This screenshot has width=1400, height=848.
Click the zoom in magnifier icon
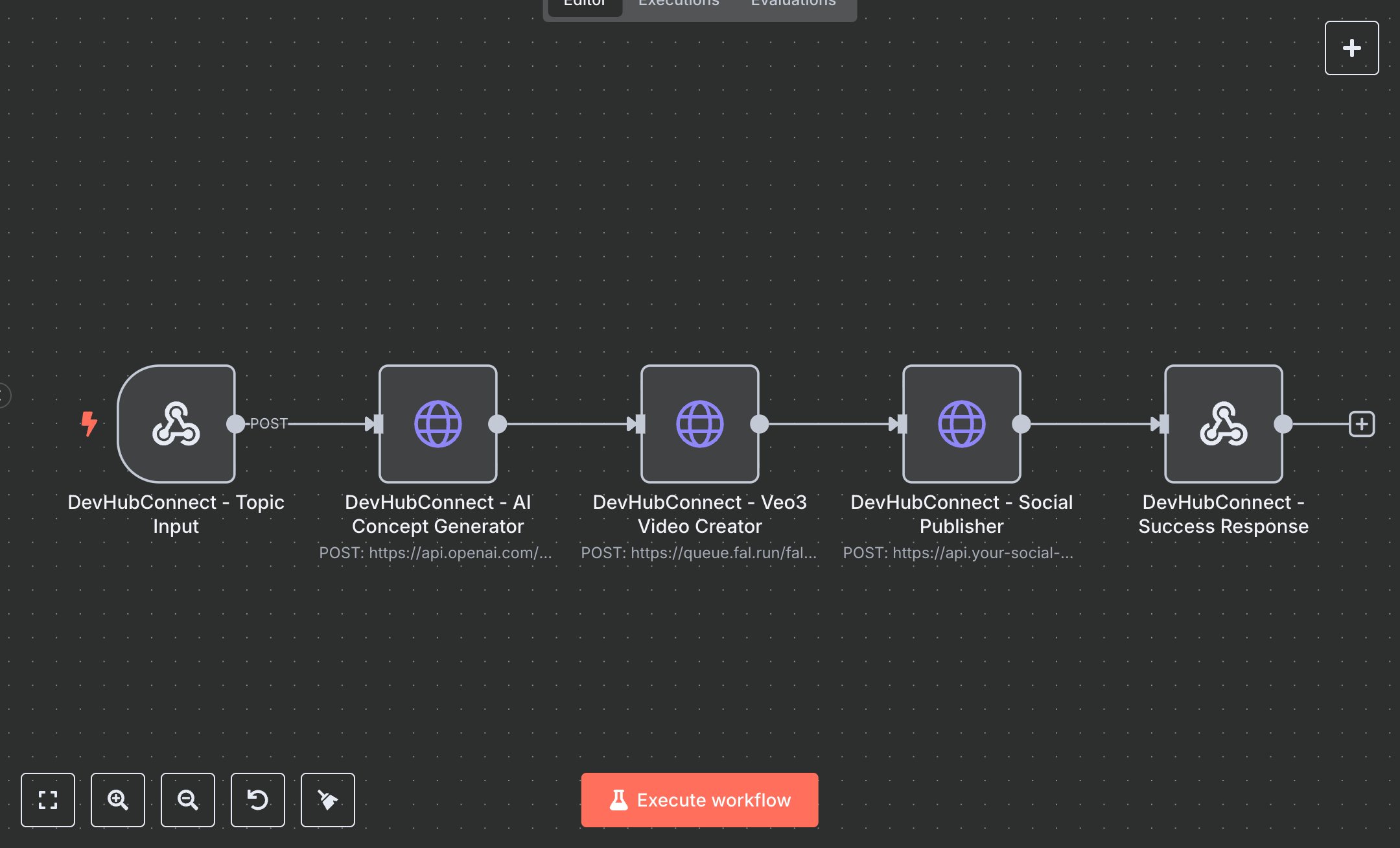[x=118, y=800]
